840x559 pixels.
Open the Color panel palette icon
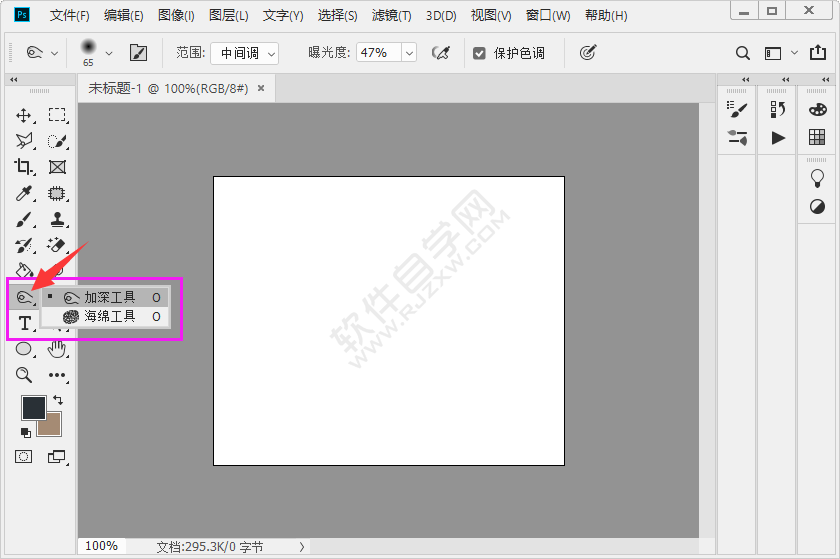[x=818, y=109]
